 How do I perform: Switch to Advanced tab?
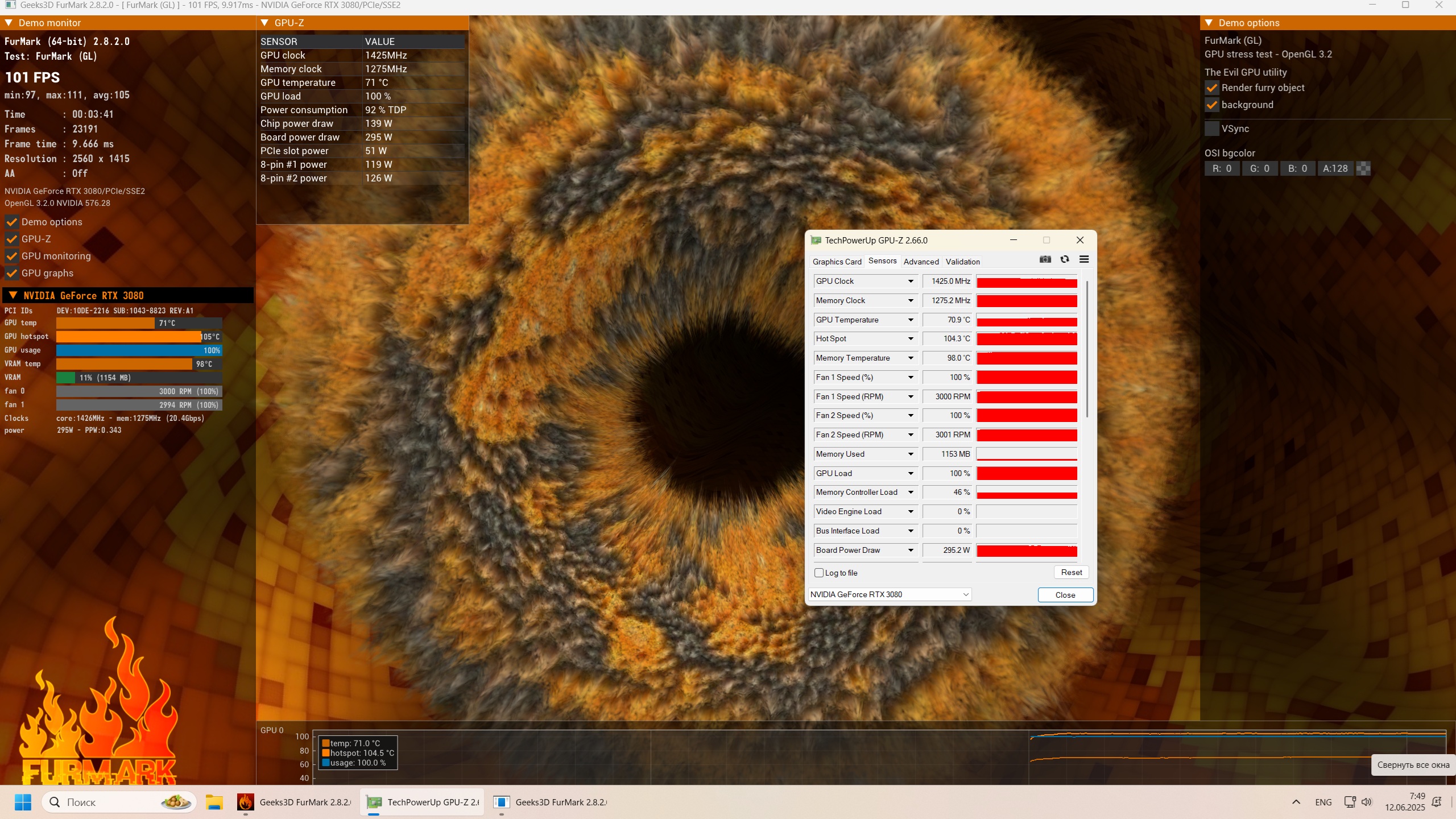(921, 262)
